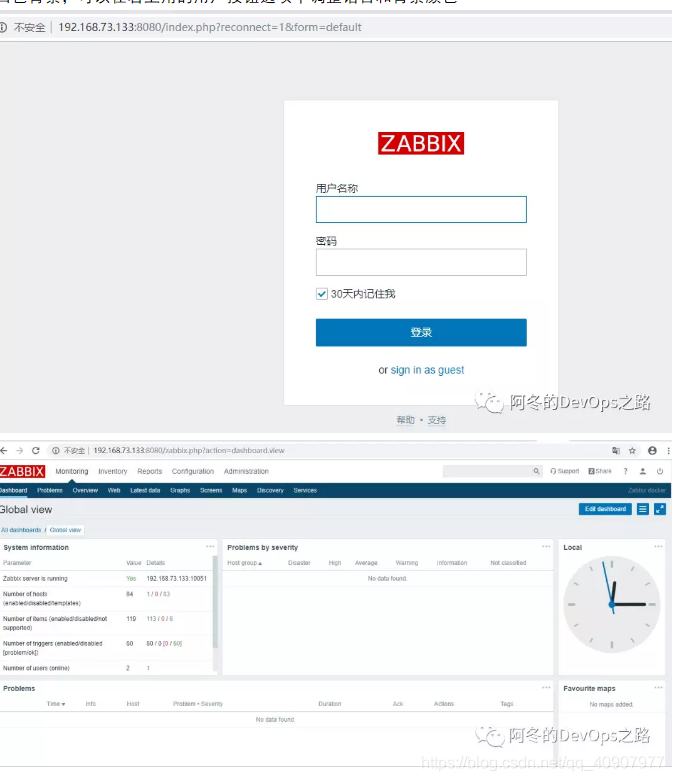Switch to the Web submenu tab
674x781 pixels.
click(x=114, y=491)
